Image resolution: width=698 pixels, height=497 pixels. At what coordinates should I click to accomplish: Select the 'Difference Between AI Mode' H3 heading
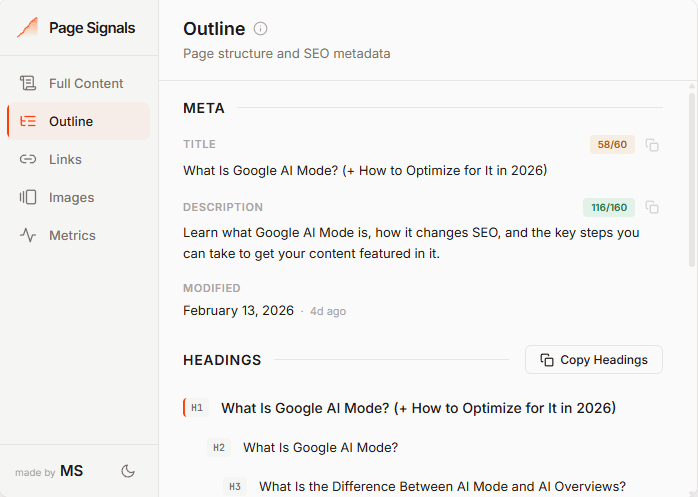click(x=442, y=486)
